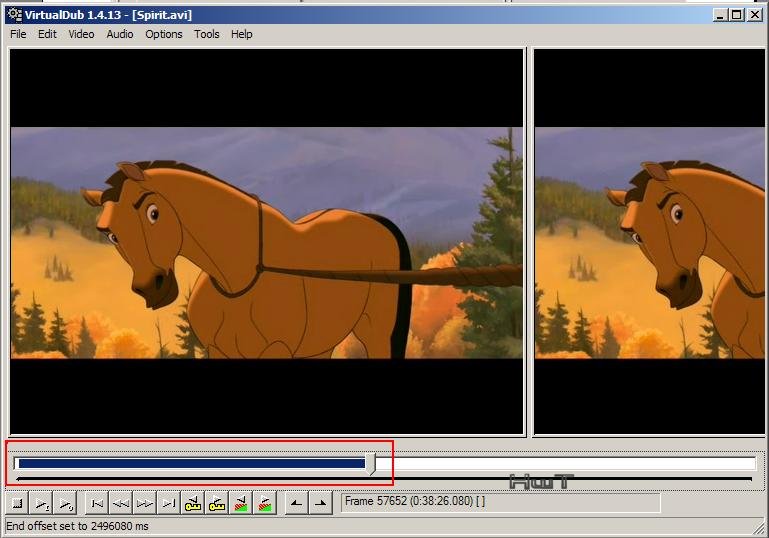Screen dimensions: 769x538
Task: Click the input video pane with the horse
Action: [x=267, y=242]
